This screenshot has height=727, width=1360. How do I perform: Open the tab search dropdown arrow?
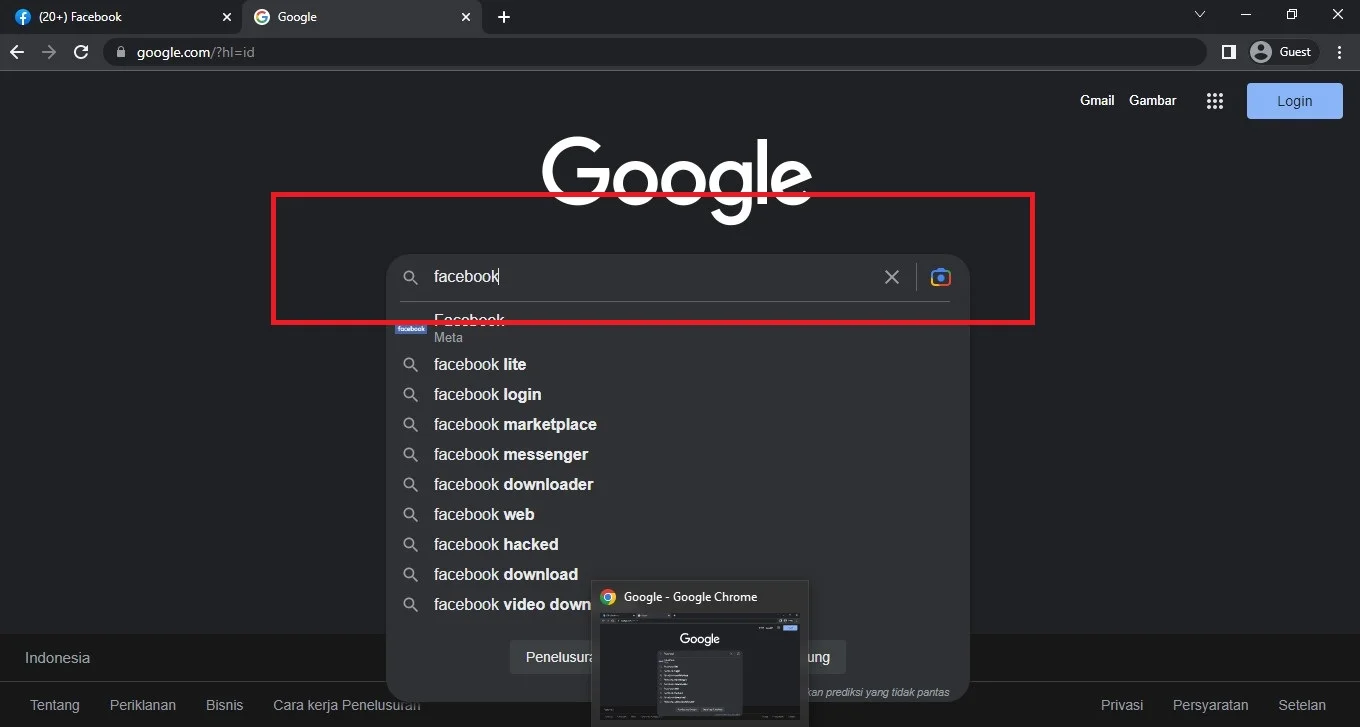tap(1200, 15)
